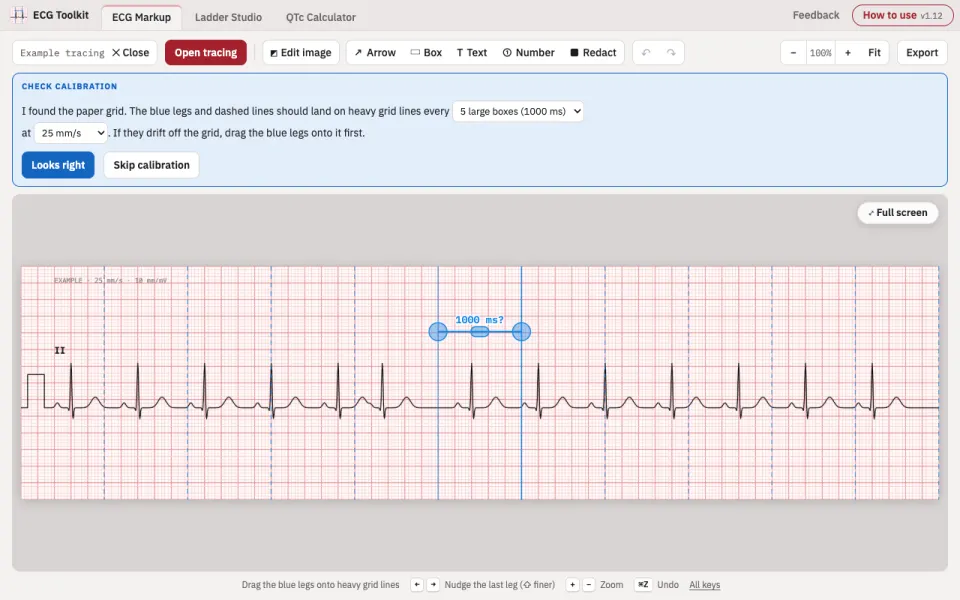This screenshot has height=600, width=960.
Task: Click the Feedback link
Action: pyautogui.click(x=816, y=15)
